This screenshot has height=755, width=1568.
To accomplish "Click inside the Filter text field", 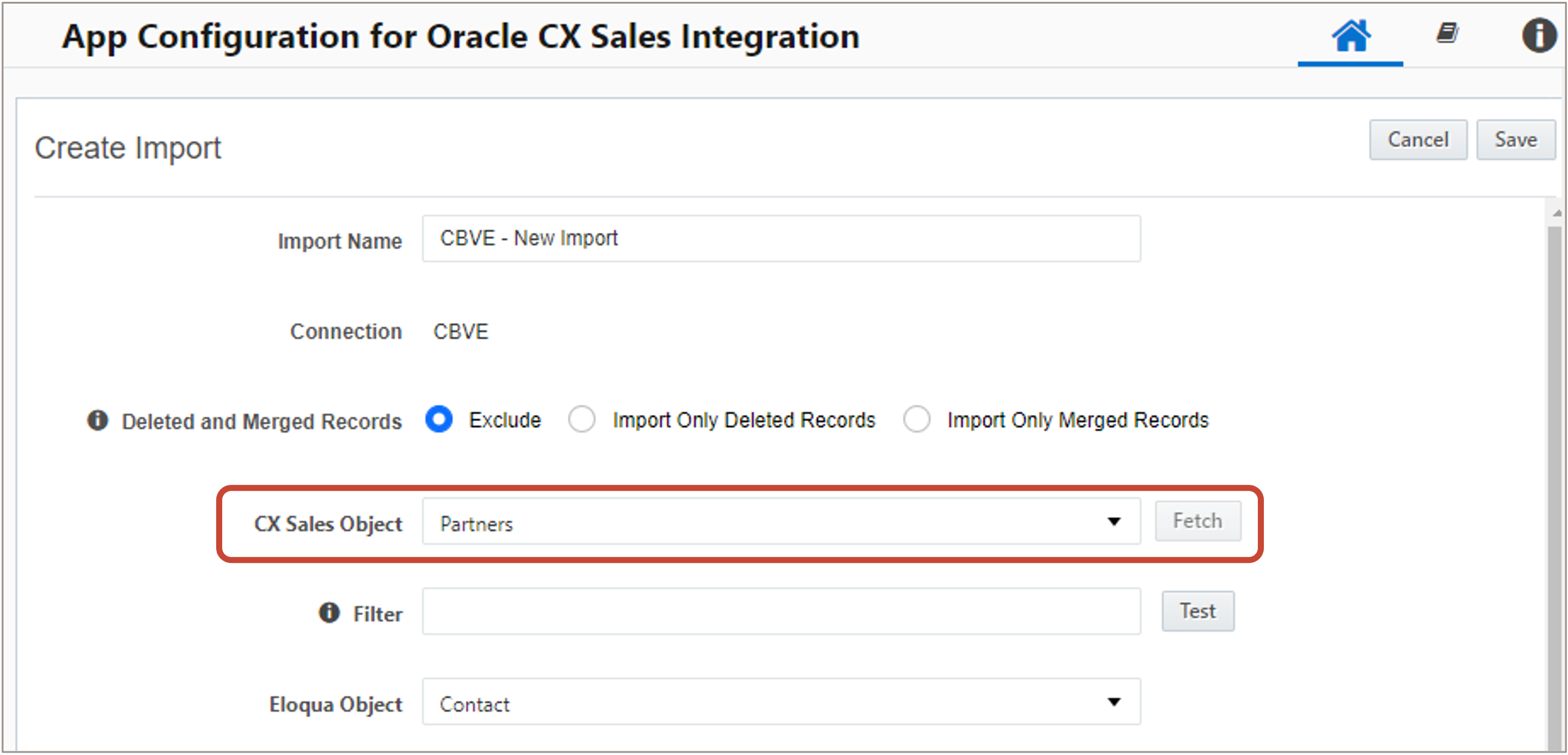I will click(x=781, y=611).
